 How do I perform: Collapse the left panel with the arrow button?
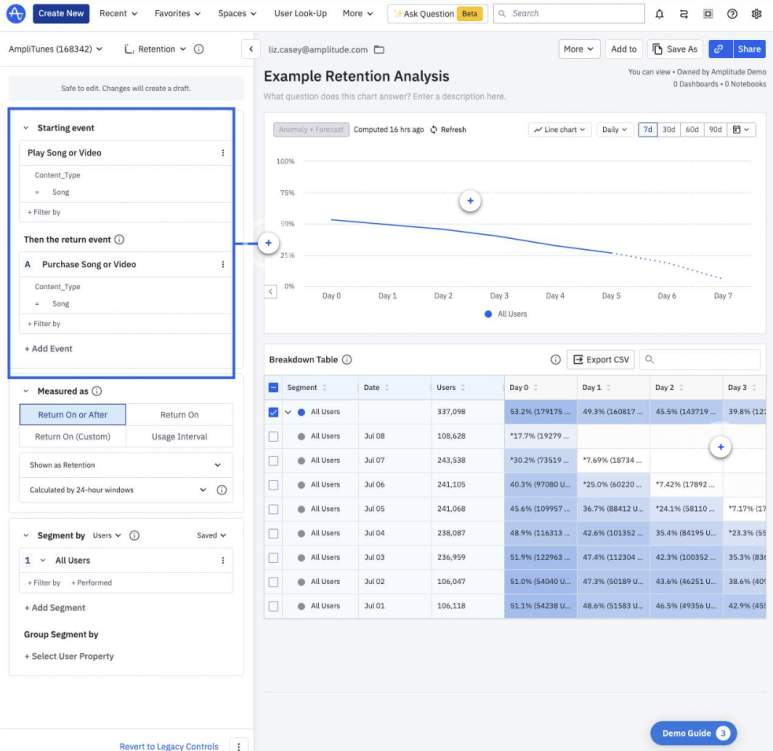coord(251,49)
